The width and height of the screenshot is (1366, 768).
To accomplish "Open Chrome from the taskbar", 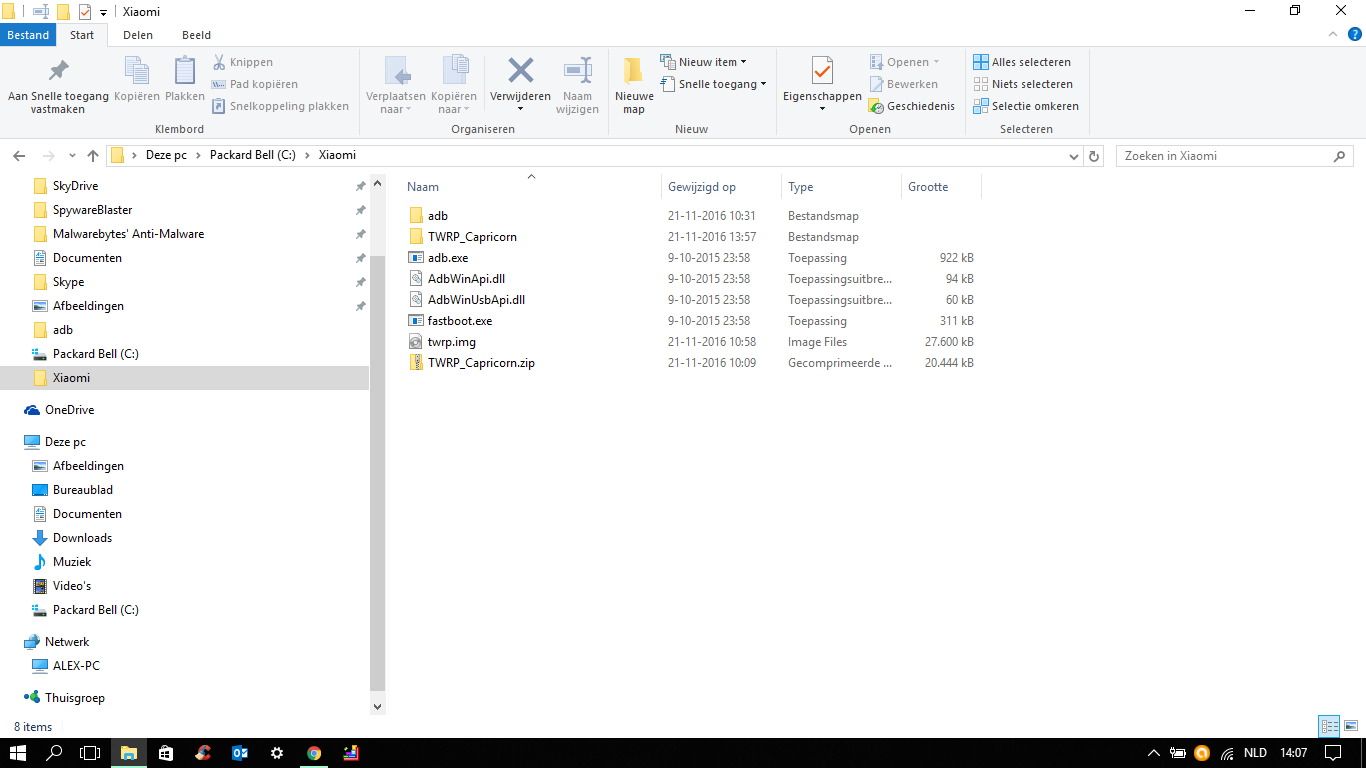I will (314, 753).
